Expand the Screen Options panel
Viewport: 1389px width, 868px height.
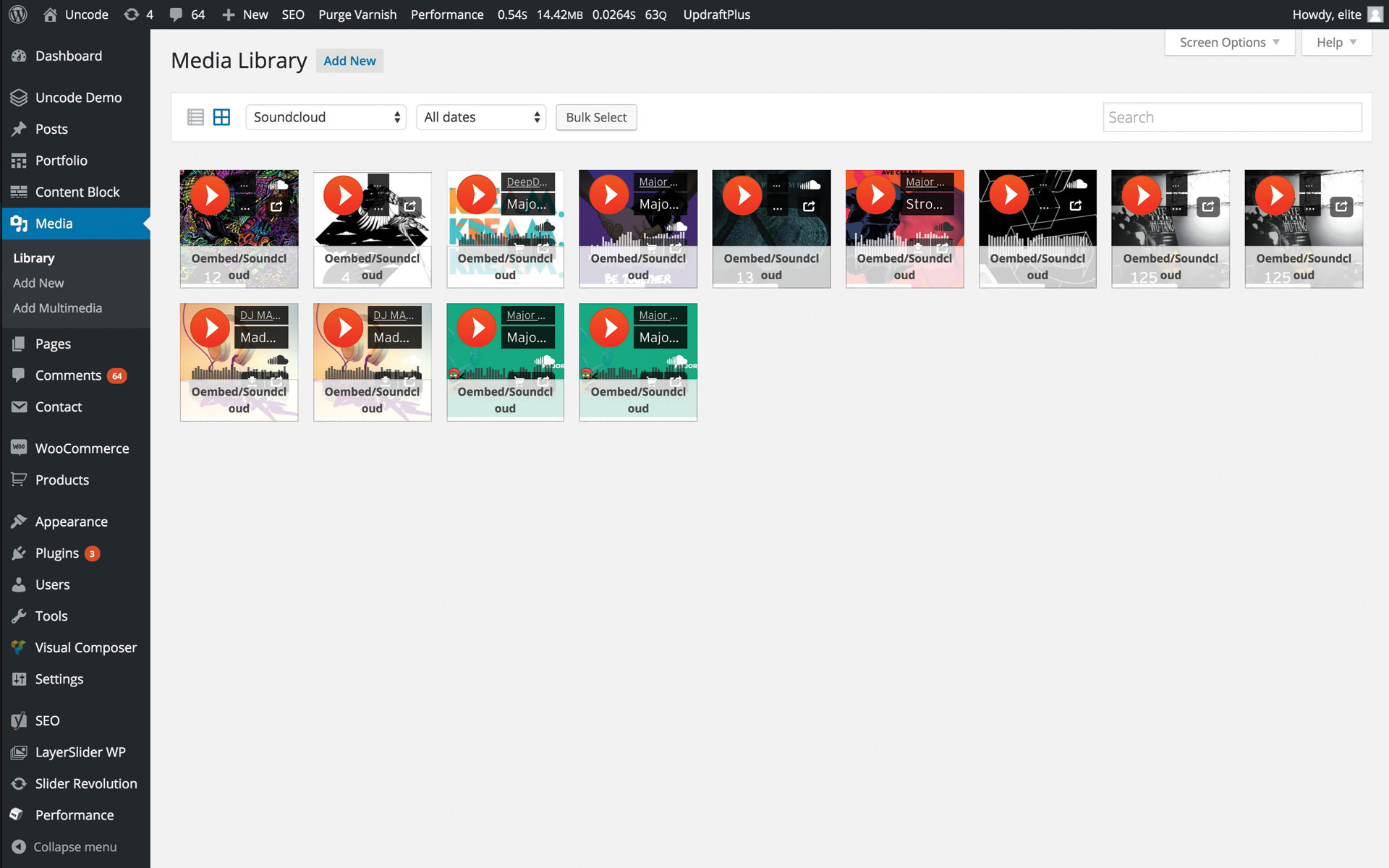click(1229, 43)
